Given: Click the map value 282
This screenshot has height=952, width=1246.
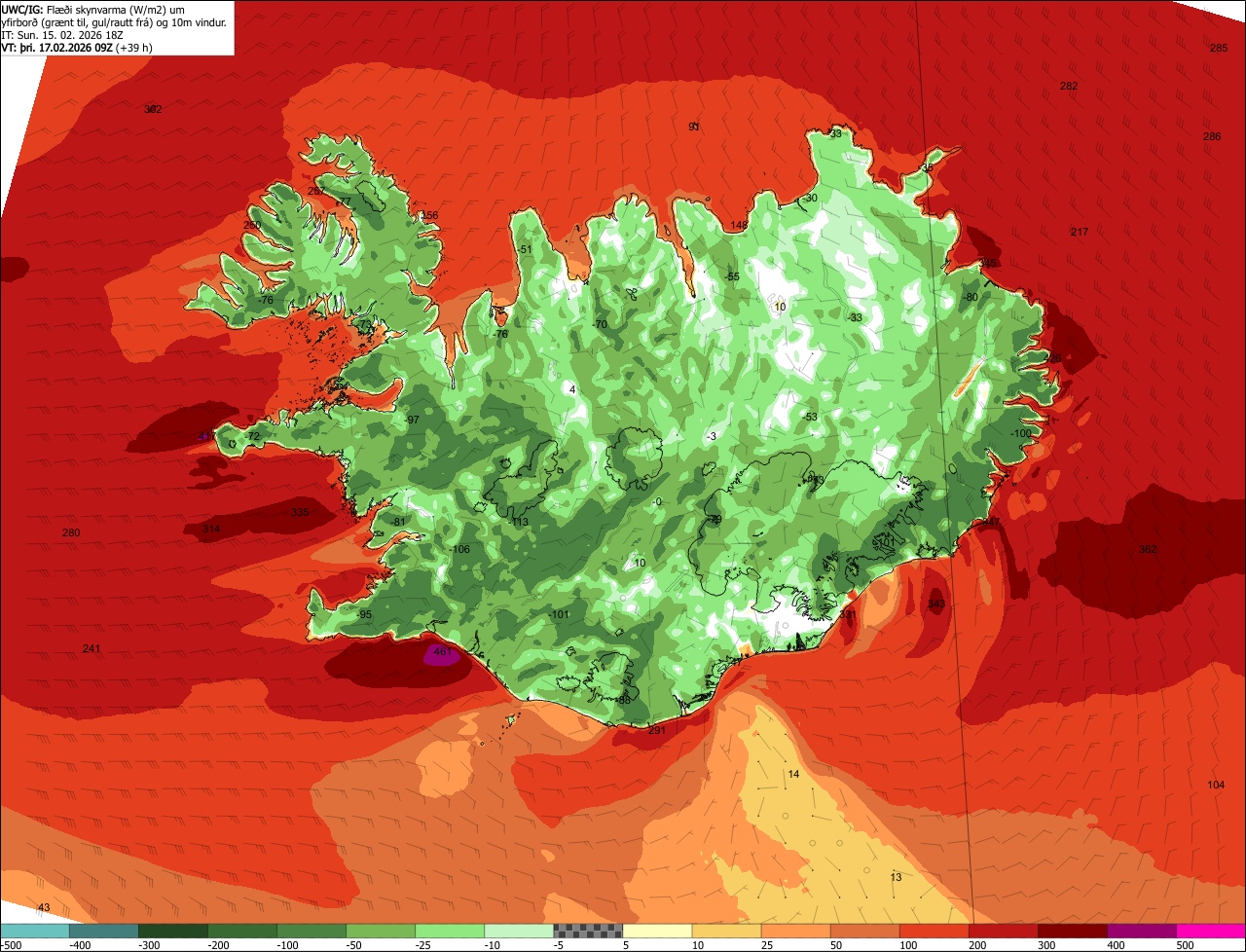Looking at the screenshot, I should (1069, 86).
